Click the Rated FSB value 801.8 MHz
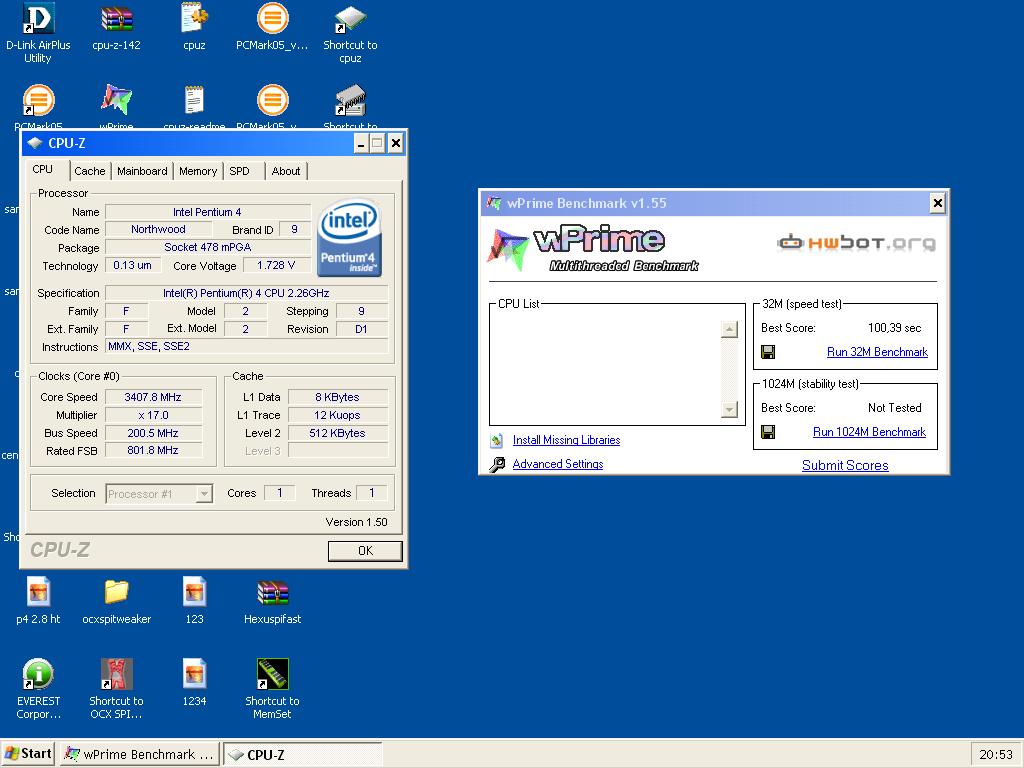The image size is (1024, 768). pos(153,450)
